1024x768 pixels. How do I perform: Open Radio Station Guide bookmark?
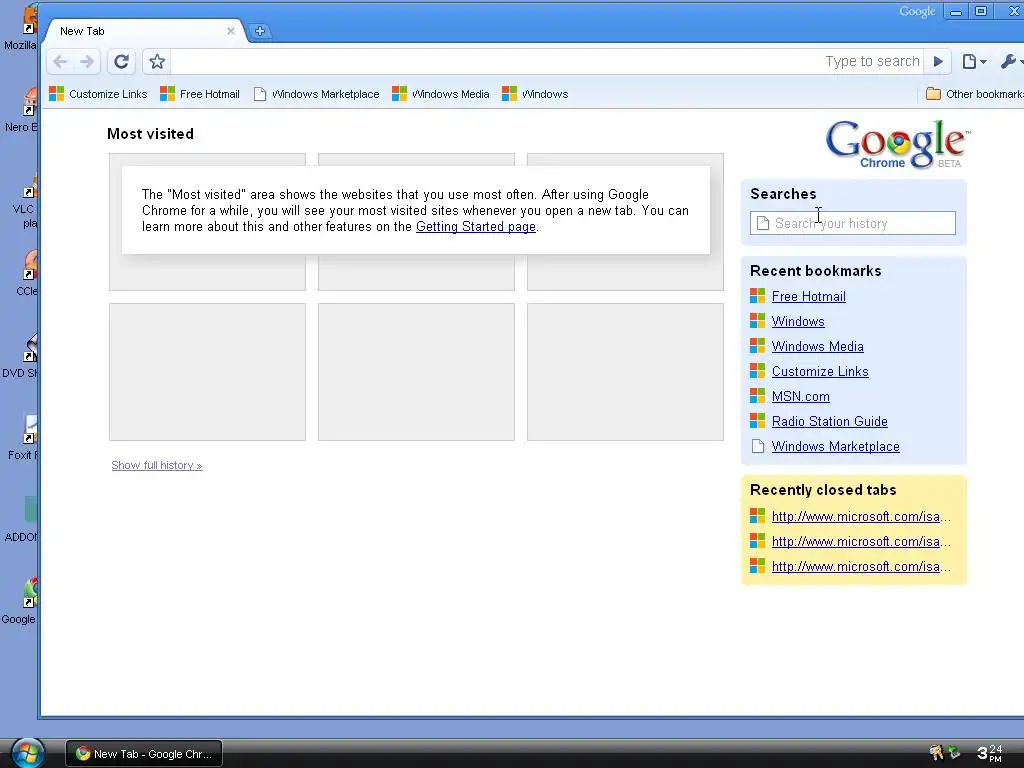click(x=829, y=421)
